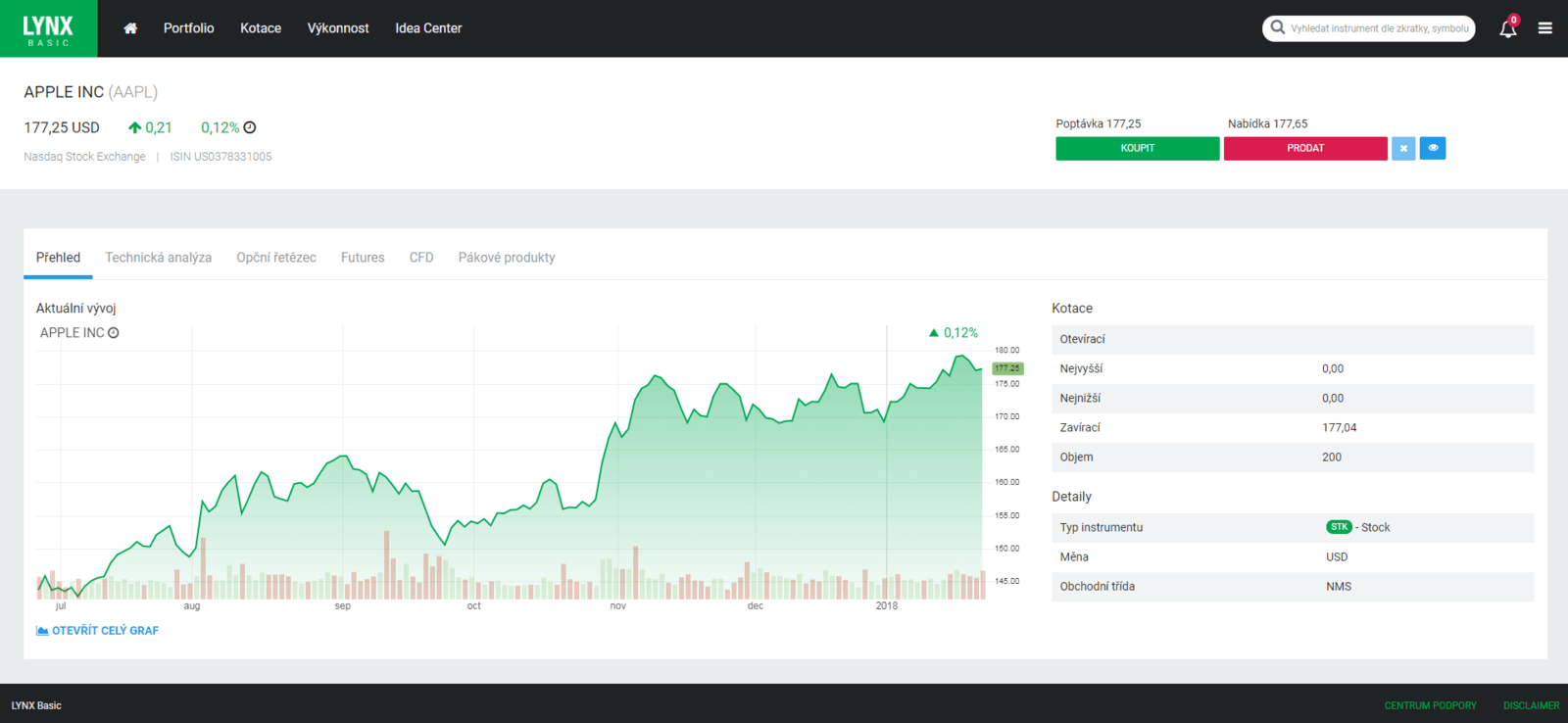Open the notifications bell
1568x723 pixels.
[1508, 28]
